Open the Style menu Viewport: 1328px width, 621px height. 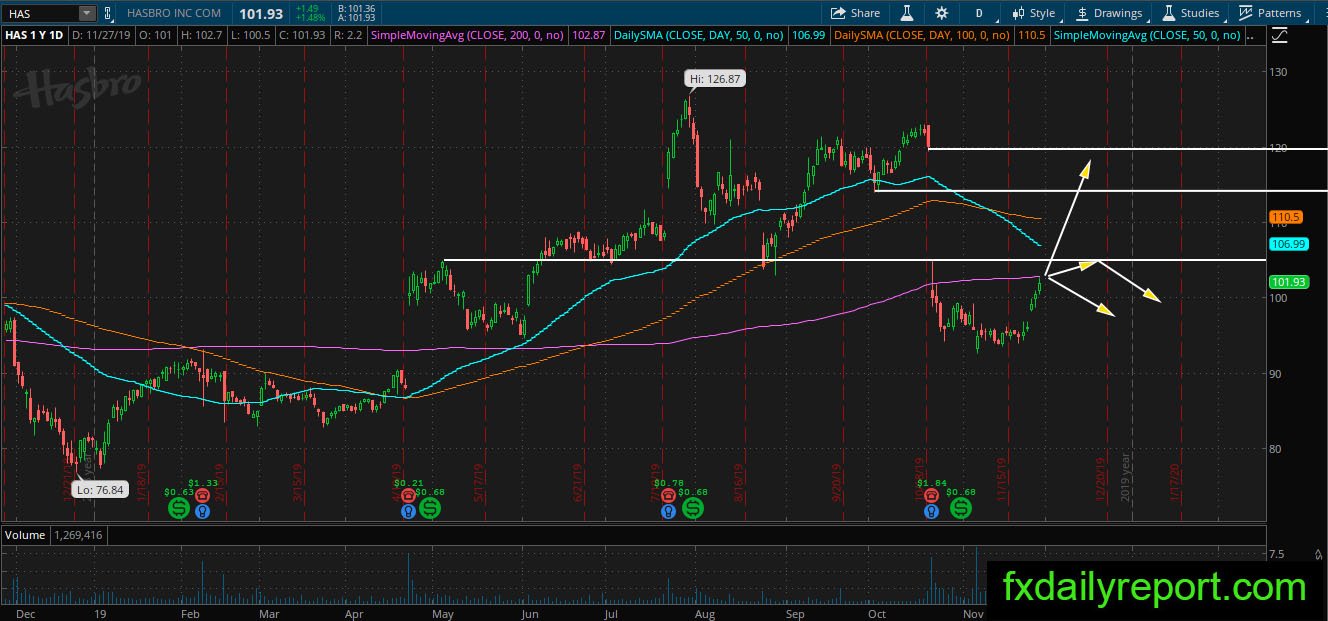click(x=1033, y=13)
